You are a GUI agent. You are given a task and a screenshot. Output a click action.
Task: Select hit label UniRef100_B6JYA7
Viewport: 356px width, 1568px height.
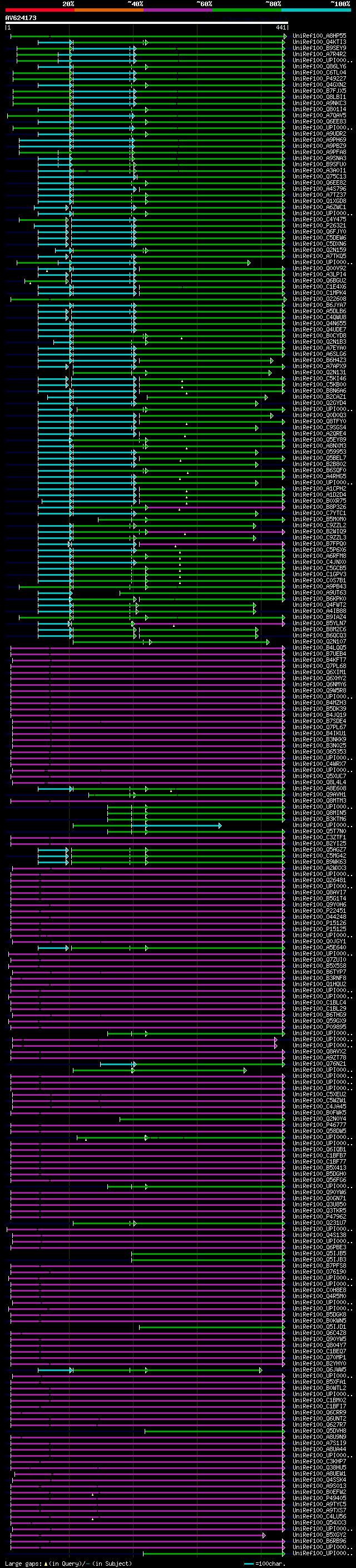pyautogui.click(x=319, y=305)
